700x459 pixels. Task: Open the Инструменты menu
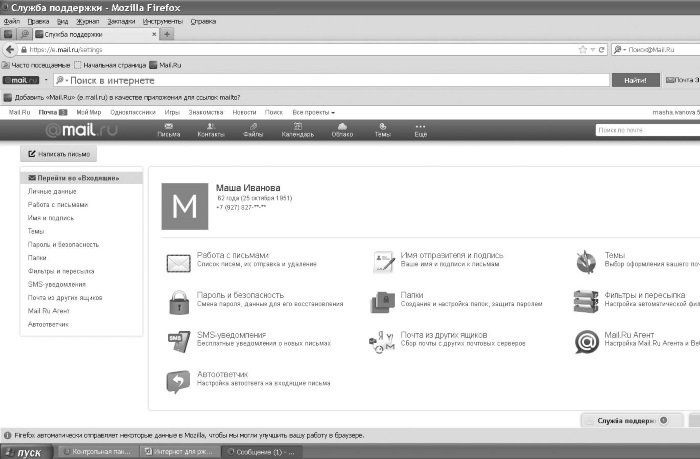162,21
